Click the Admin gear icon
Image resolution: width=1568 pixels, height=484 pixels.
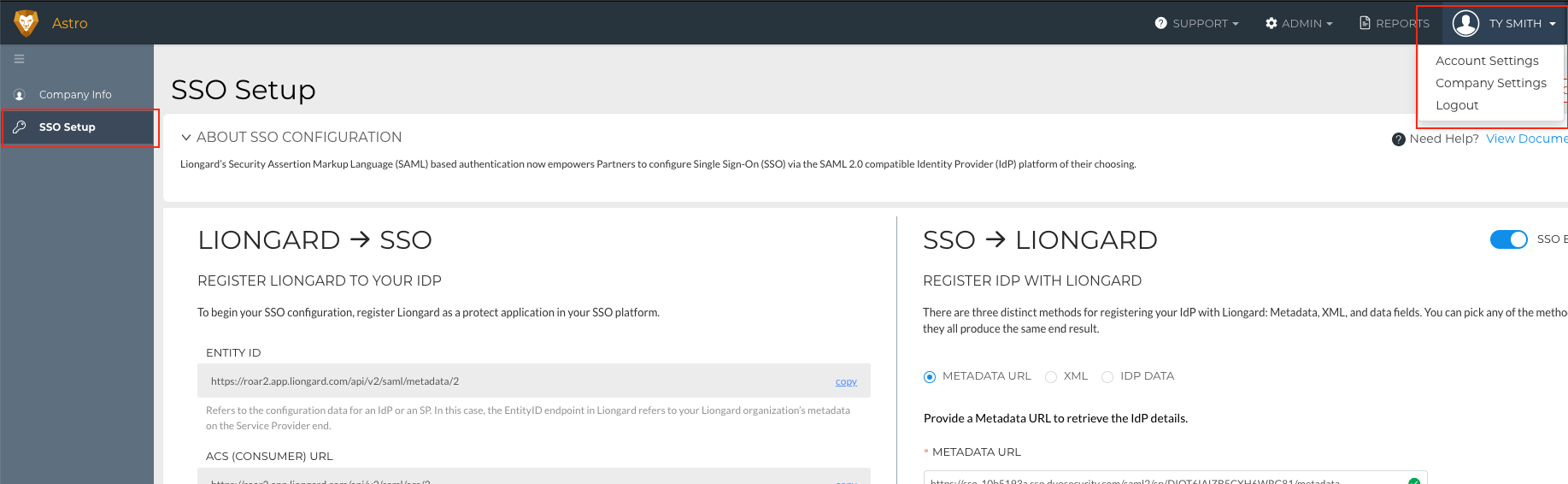pyautogui.click(x=1271, y=23)
